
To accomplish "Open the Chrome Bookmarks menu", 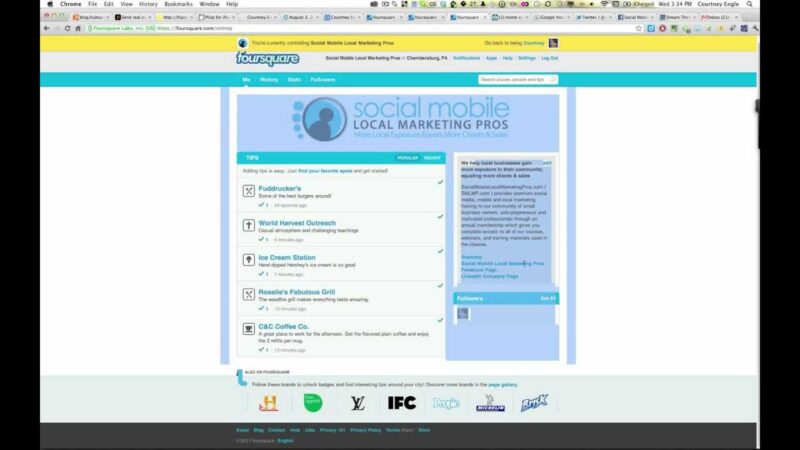I will (x=179, y=4).
